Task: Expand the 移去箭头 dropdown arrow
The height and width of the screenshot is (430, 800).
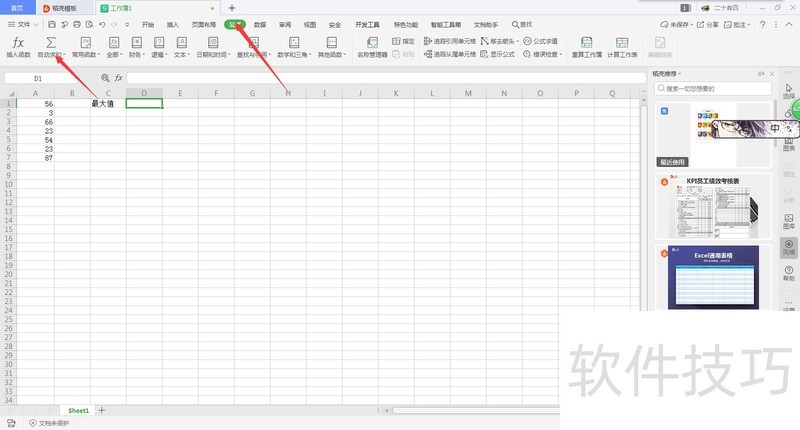Action: (x=517, y=41)
